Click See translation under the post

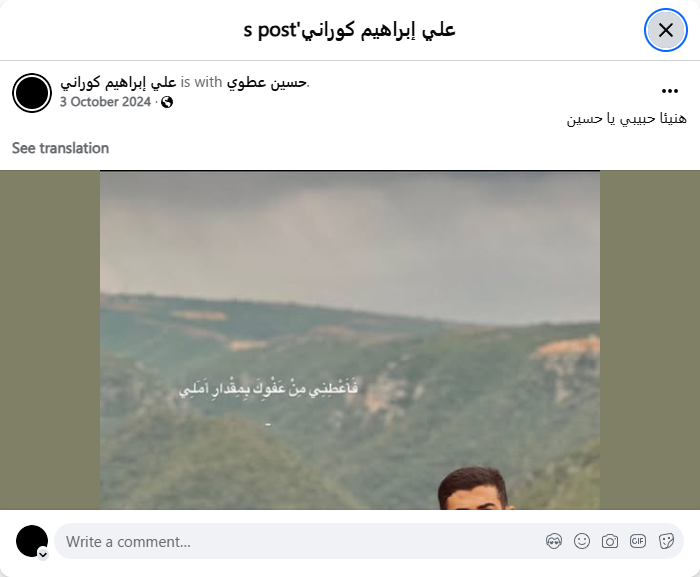point(60,148)
